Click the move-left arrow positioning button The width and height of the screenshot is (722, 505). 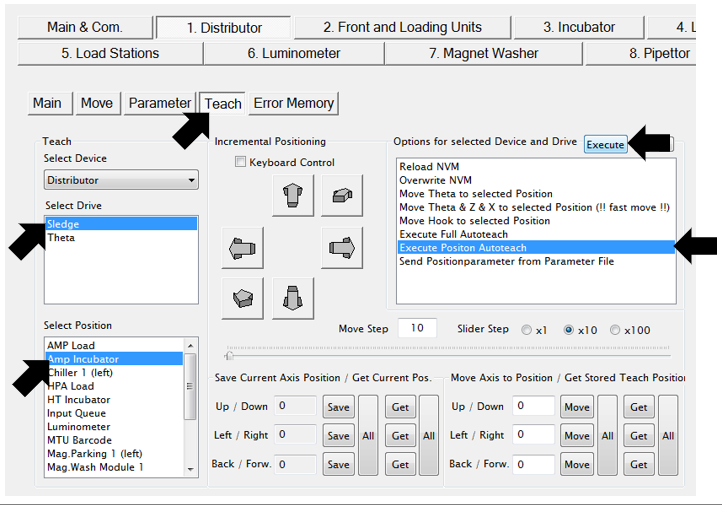[x=243, y=246]
